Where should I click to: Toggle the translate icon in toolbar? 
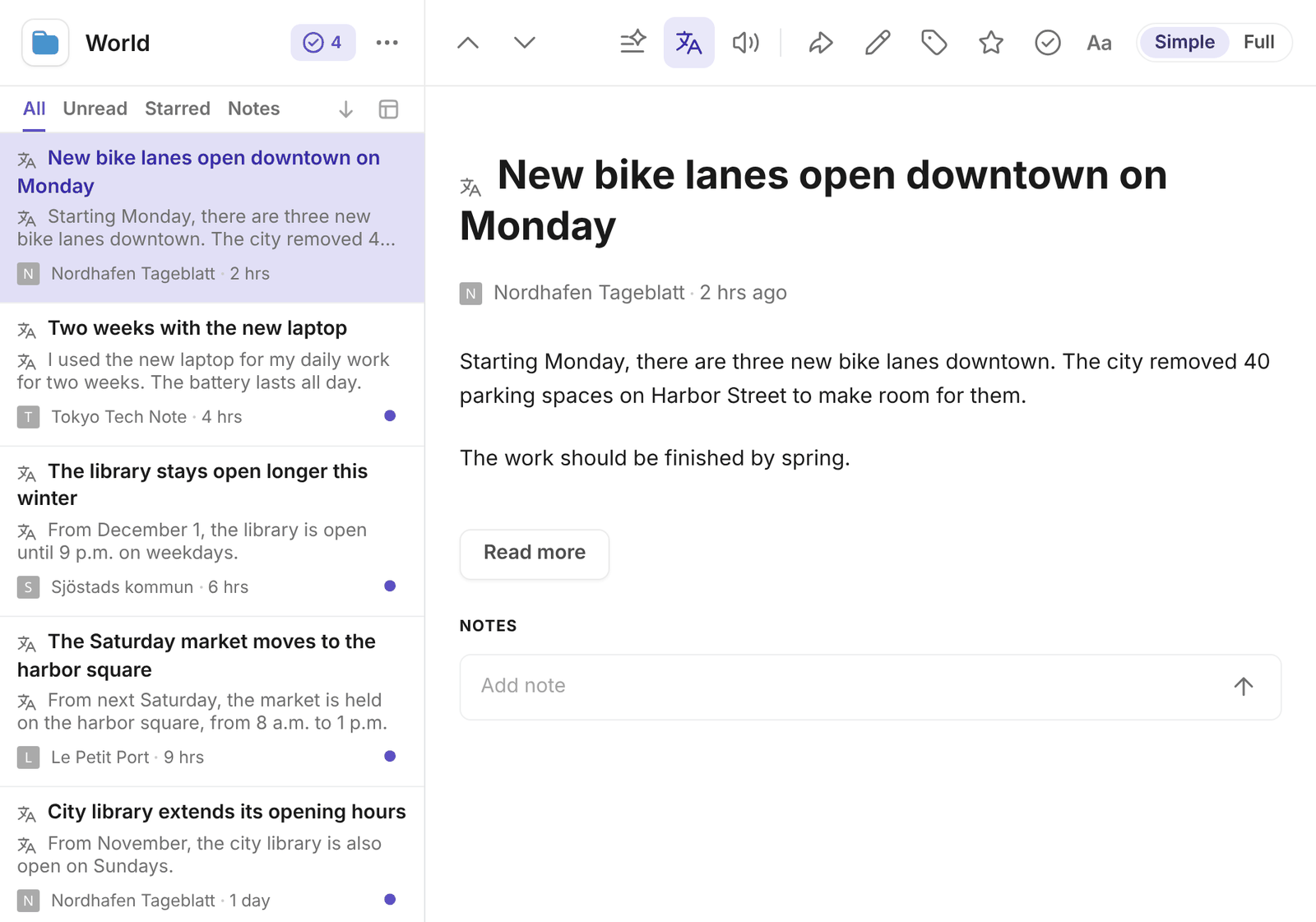click(x=689, y=43)
